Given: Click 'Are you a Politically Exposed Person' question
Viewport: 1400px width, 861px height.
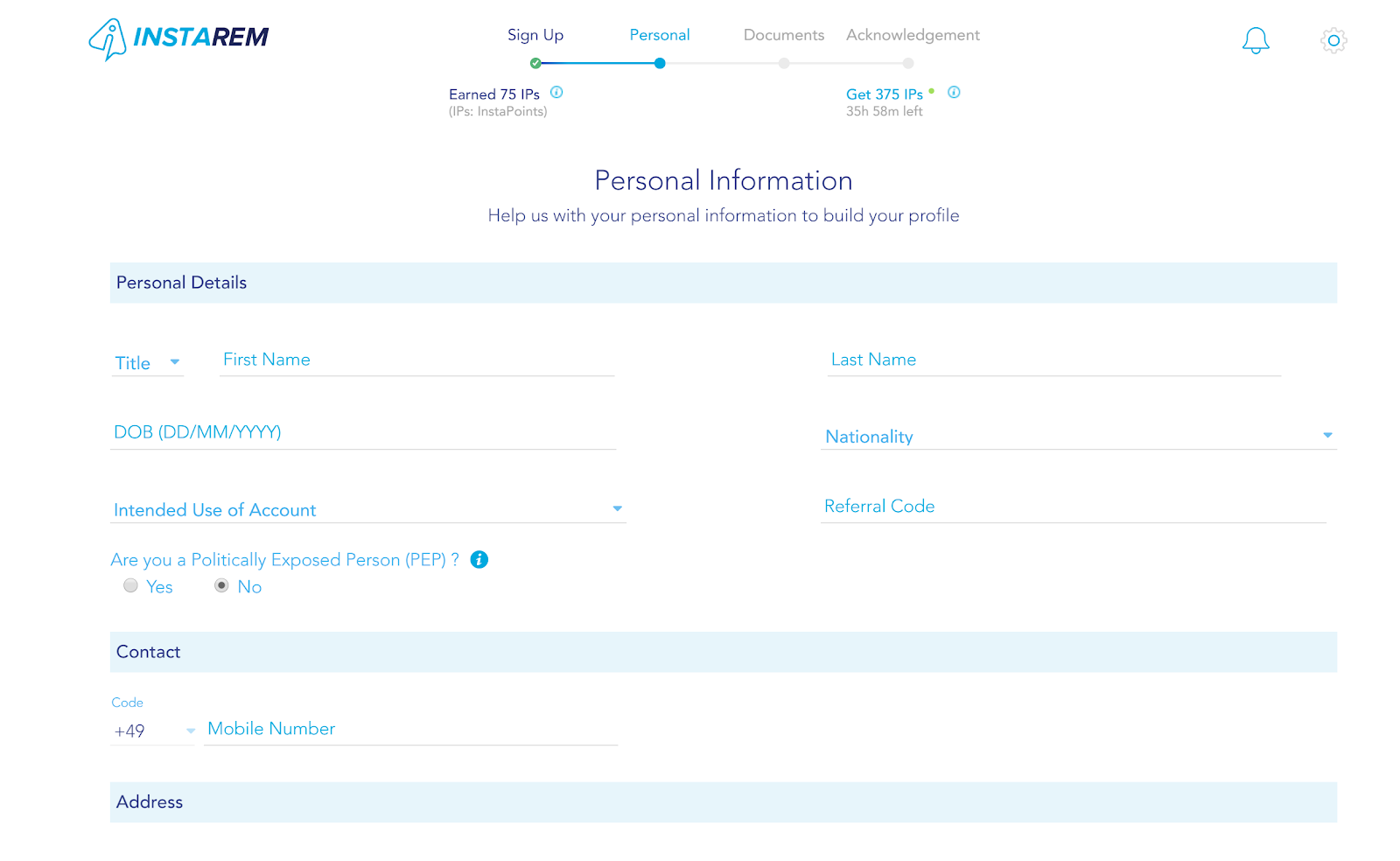Looking at the screenshot, I should tap(284, 560).
